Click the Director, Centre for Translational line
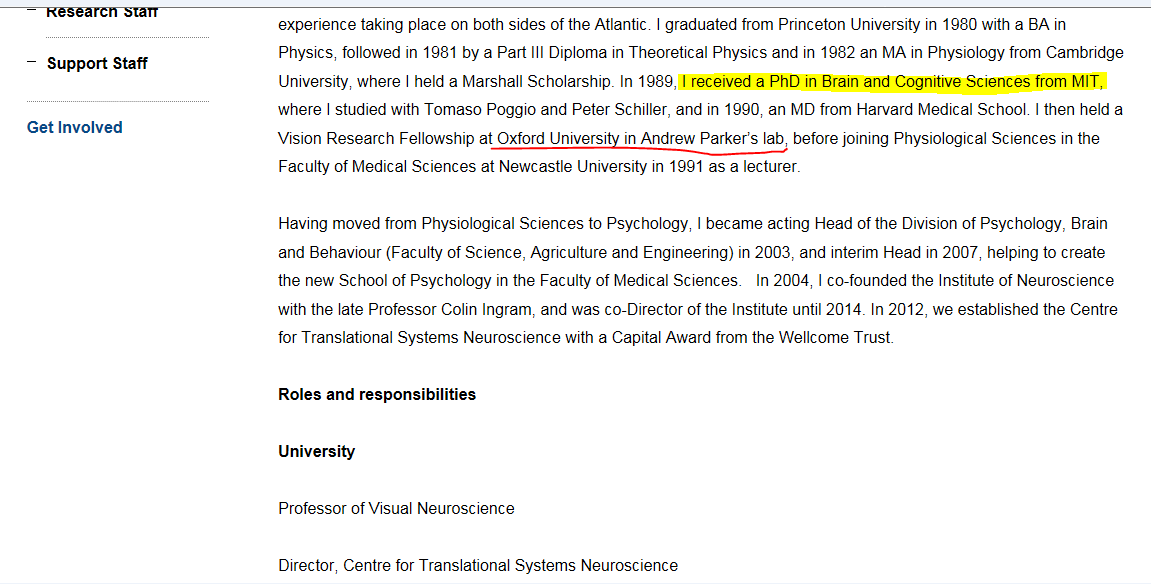The image size is (1151, 584). click(x=478, y=566)
